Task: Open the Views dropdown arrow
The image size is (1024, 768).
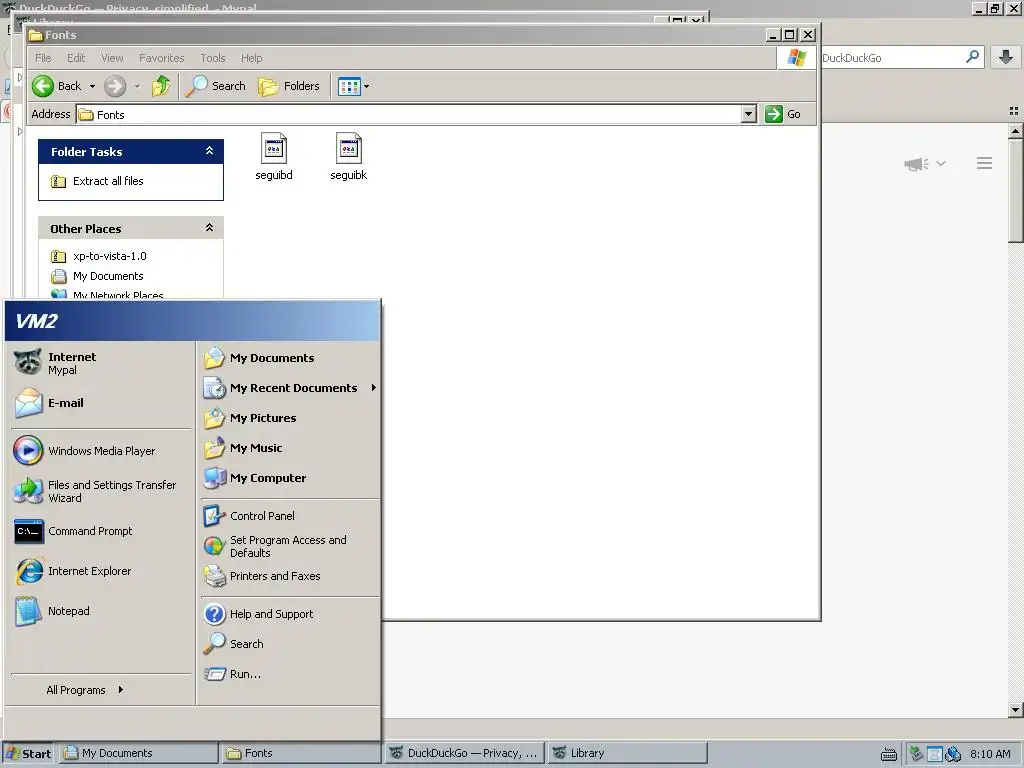Action: coord(366,86)
